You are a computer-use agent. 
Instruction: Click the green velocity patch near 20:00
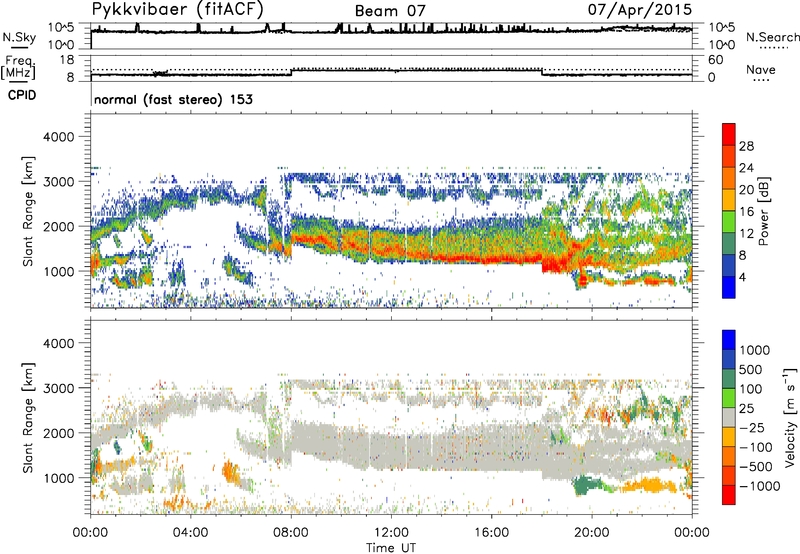point(587,484)
